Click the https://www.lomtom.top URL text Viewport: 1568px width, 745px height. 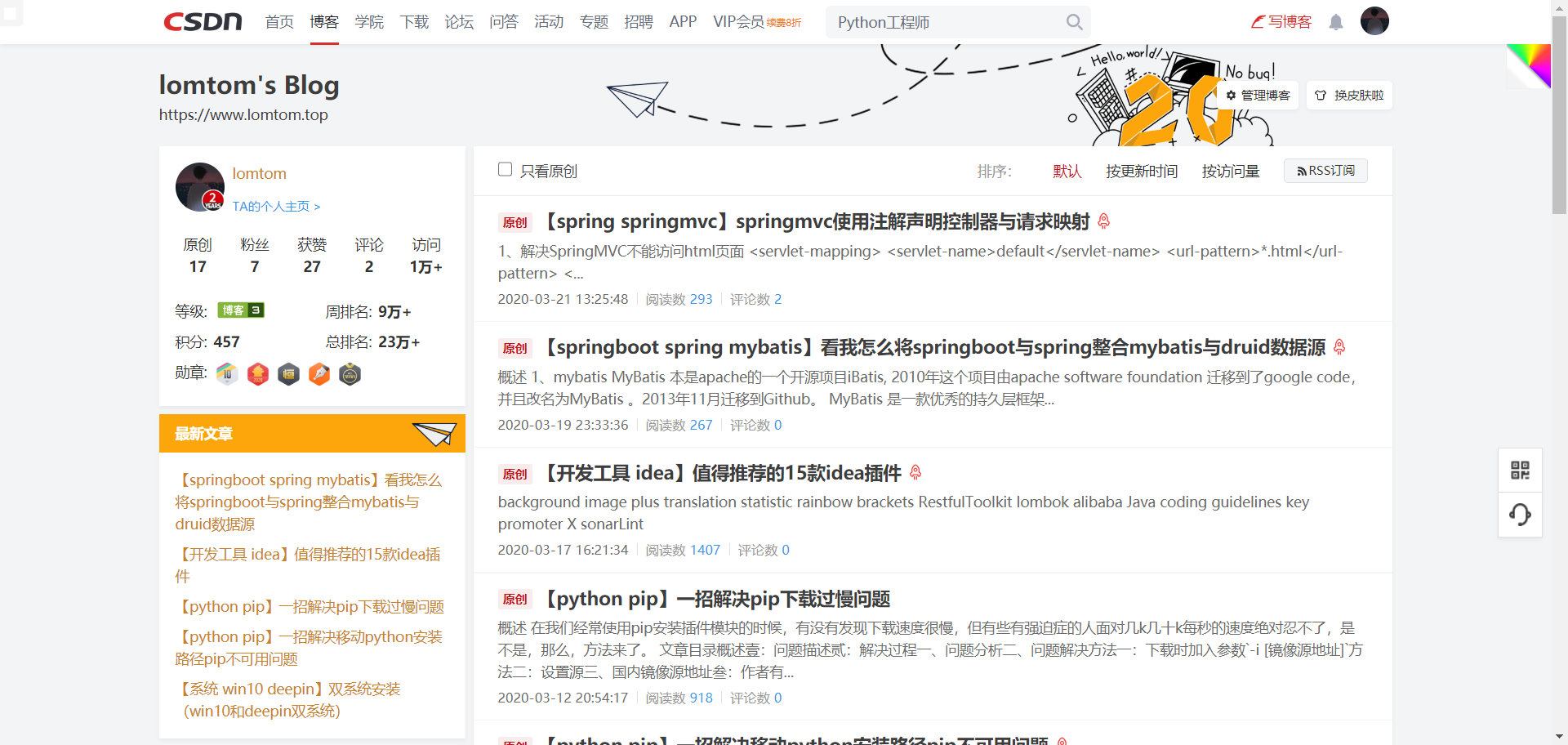tap(243, 114)
